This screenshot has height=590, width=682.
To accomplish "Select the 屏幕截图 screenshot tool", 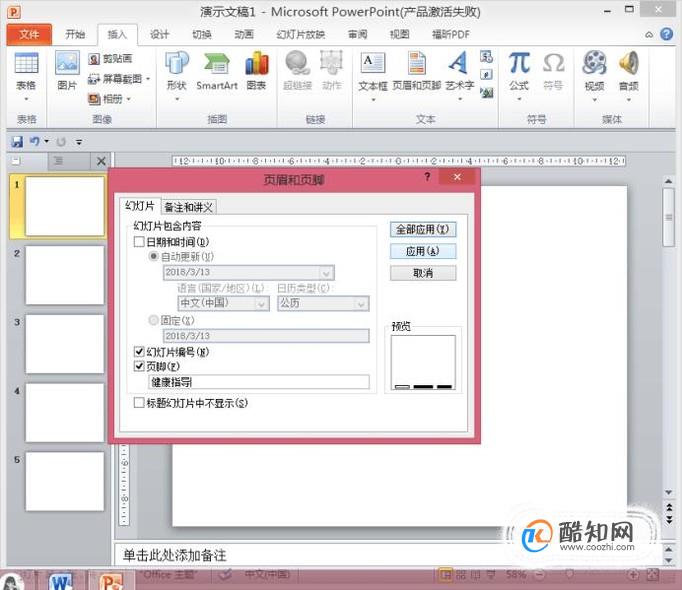I will [115, 79].
